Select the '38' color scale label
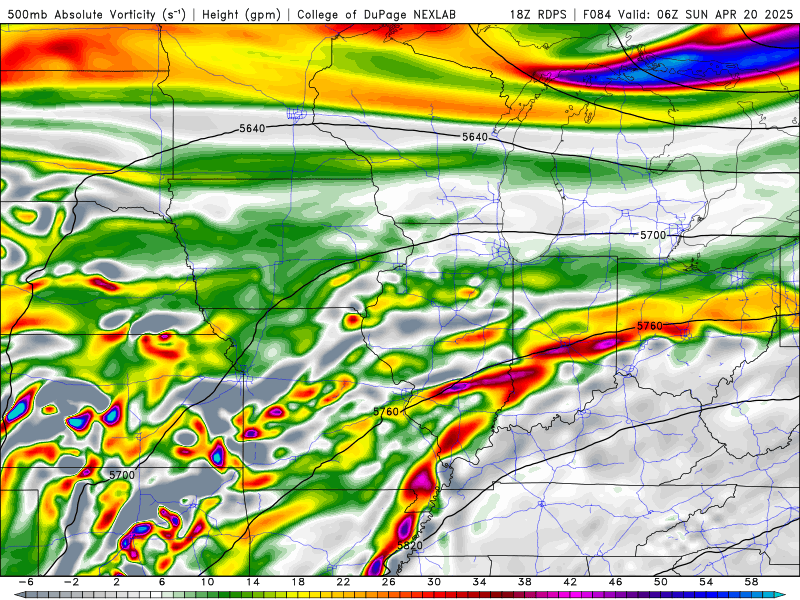 tap(524, 582)
